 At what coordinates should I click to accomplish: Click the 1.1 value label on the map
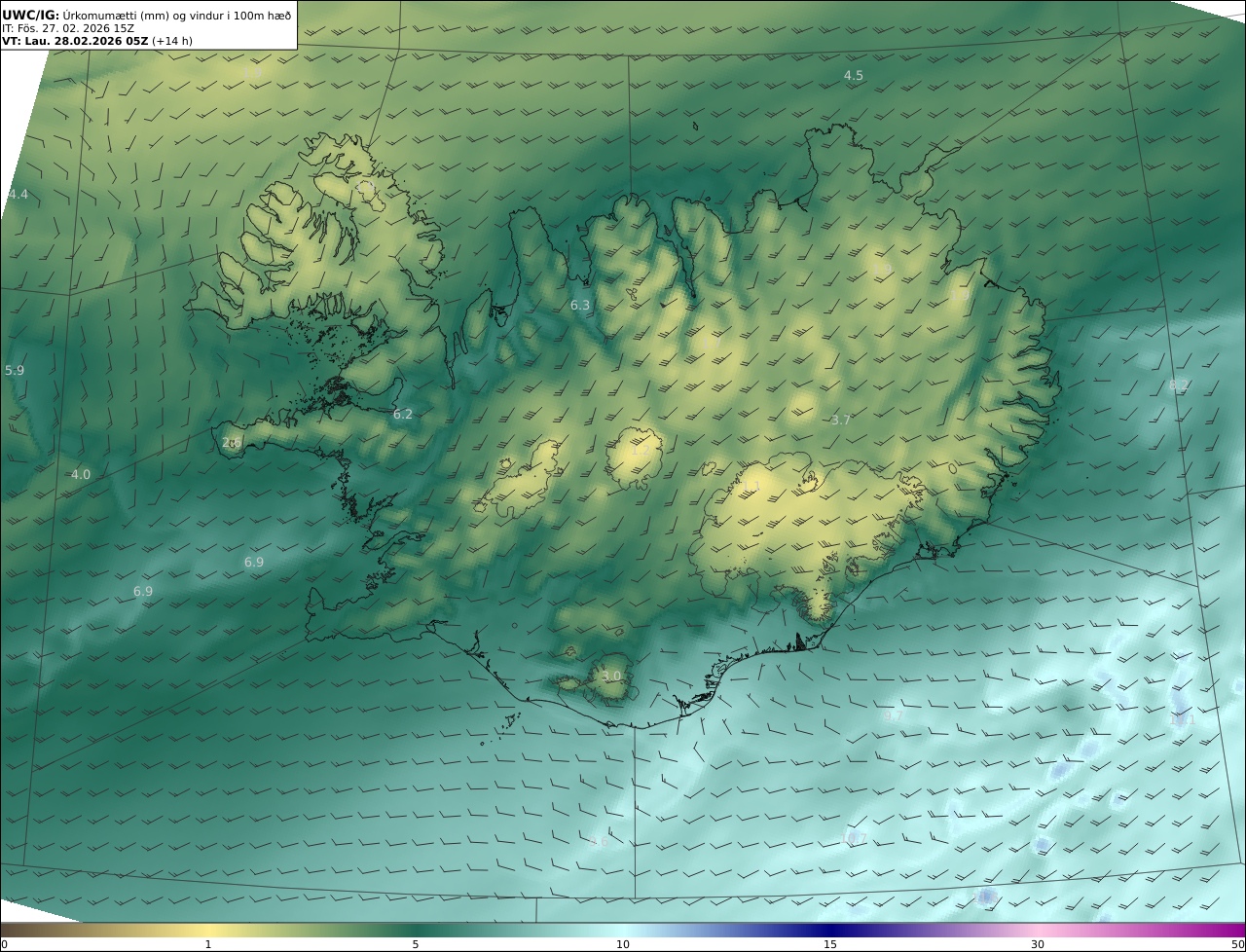tap(751, 486)
